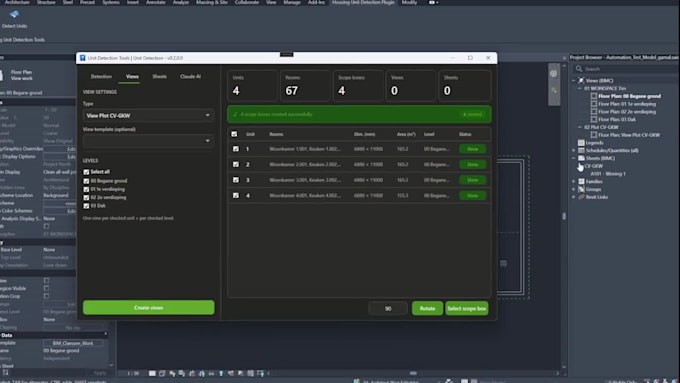Uncheck the checkbox for unit 3 row
680x383 pixels.
[x=235, y=180]
